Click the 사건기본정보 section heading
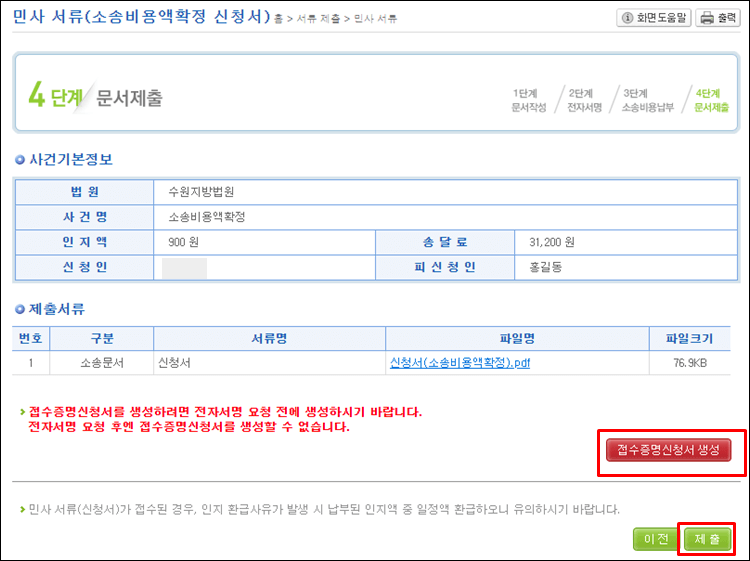750x561 pixels. (71, 159)
